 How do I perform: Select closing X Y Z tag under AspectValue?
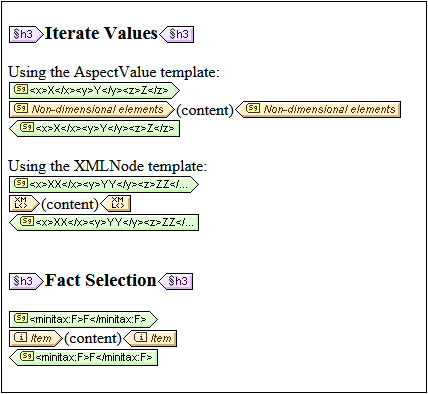(x=94, y=128)
